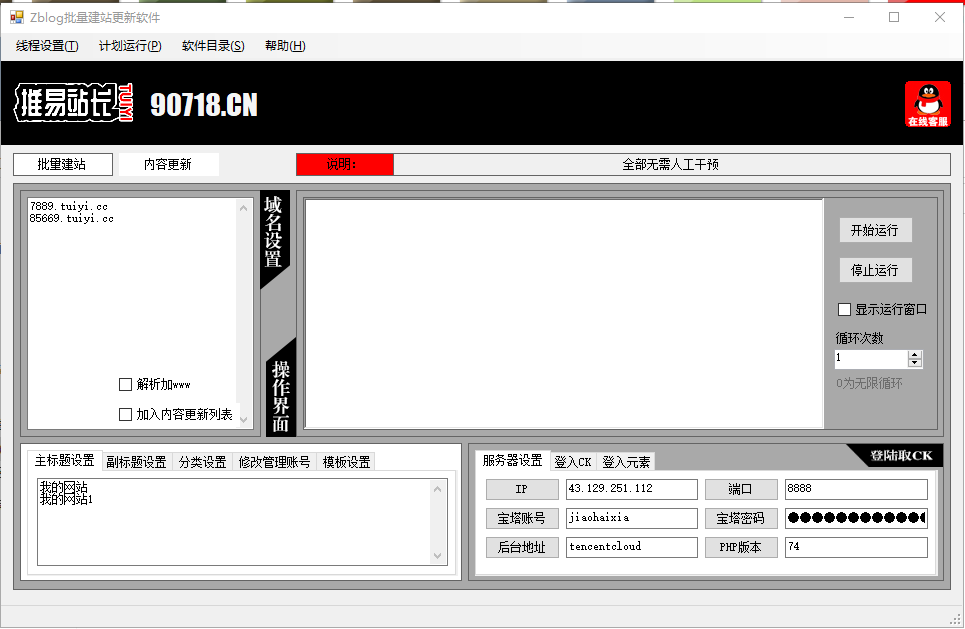Enable the 解析加www checkbox

[126, 385]
